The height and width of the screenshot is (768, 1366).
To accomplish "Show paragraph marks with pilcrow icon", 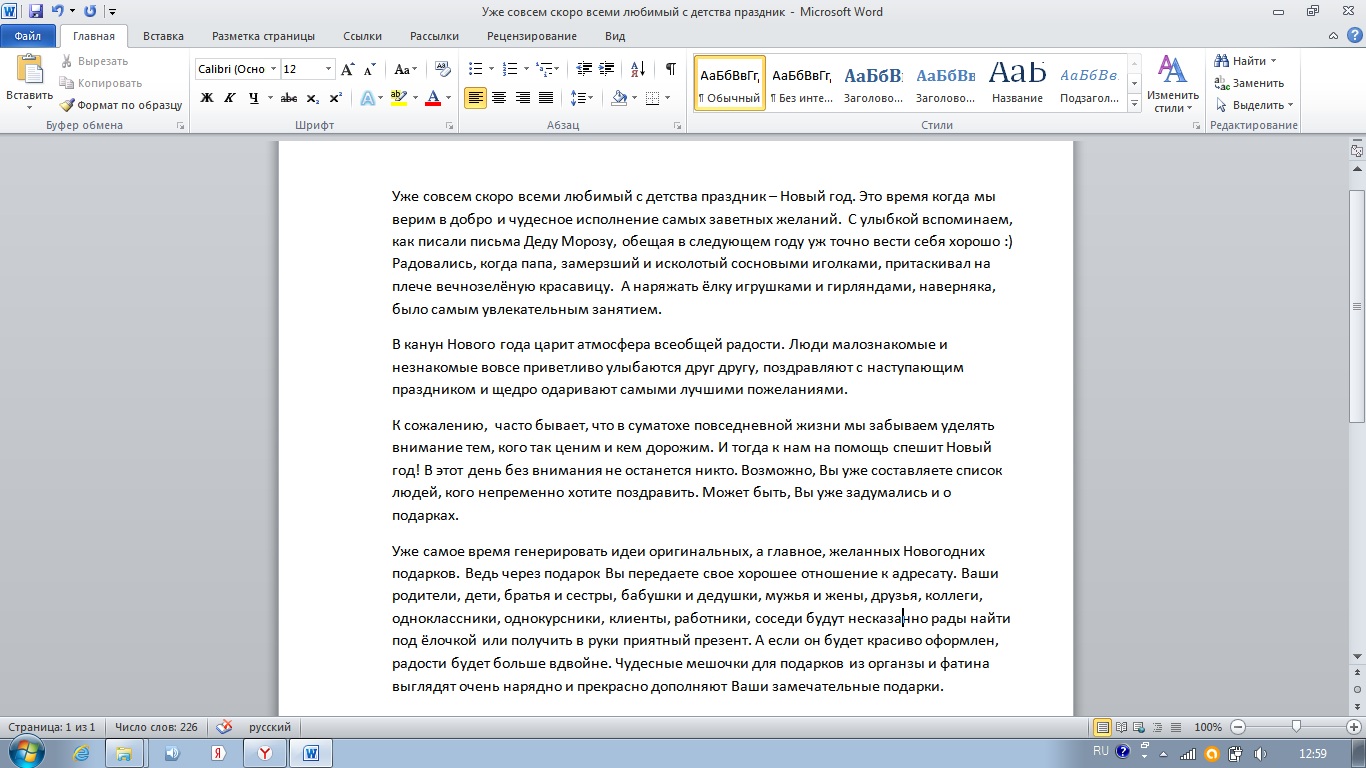I will coord(670,69).
